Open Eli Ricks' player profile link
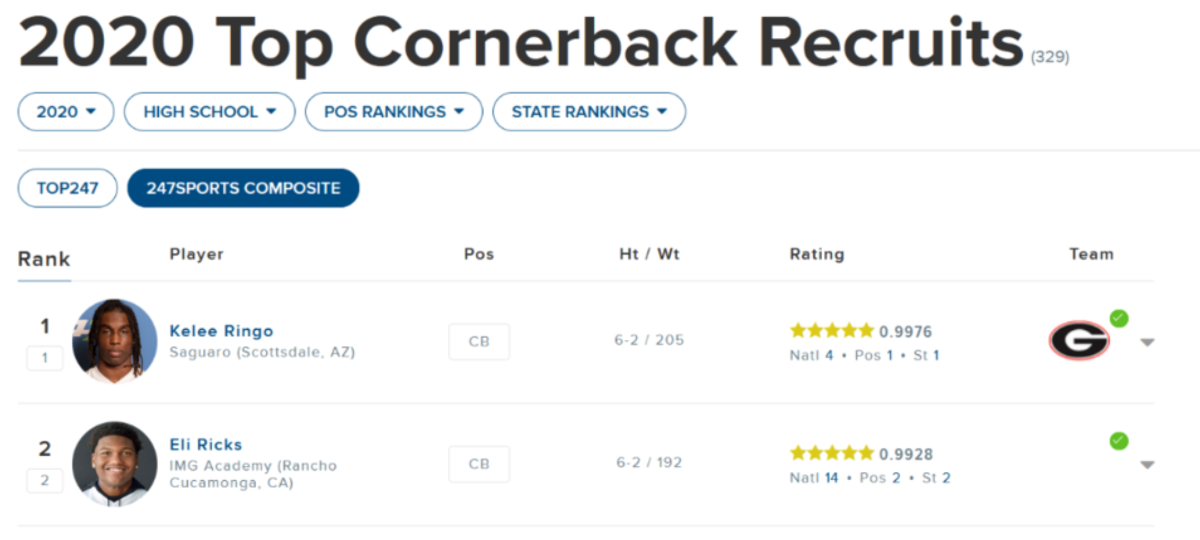1200x540 pixels. click(x=206, y=445)
